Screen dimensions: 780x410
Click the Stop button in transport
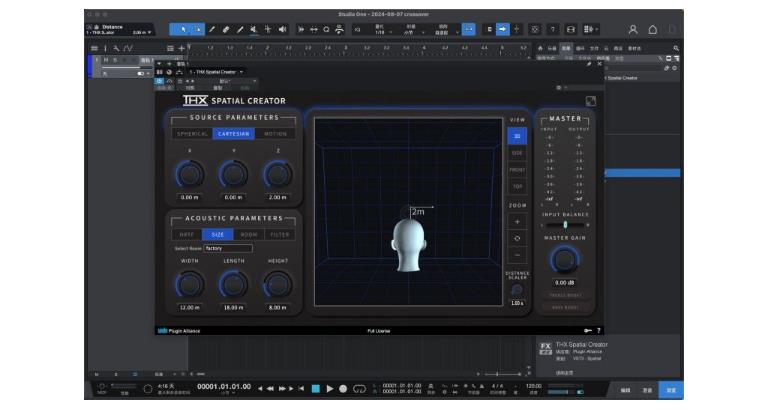[315, 389]
